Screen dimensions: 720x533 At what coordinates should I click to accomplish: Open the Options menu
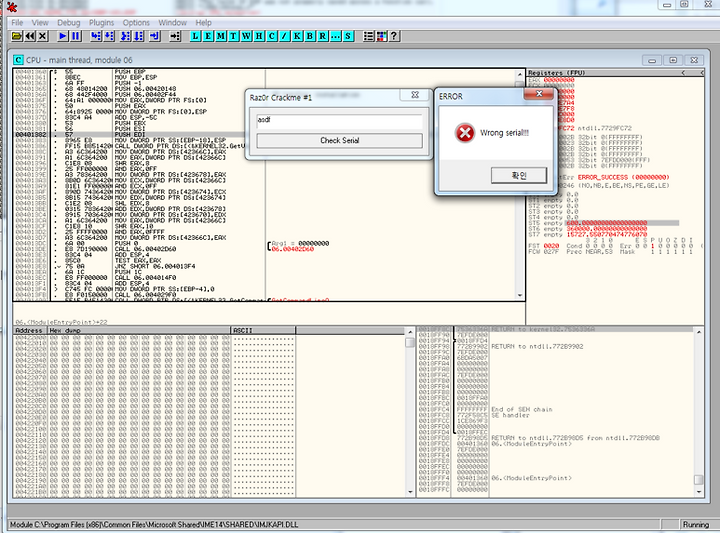point(136,22)
